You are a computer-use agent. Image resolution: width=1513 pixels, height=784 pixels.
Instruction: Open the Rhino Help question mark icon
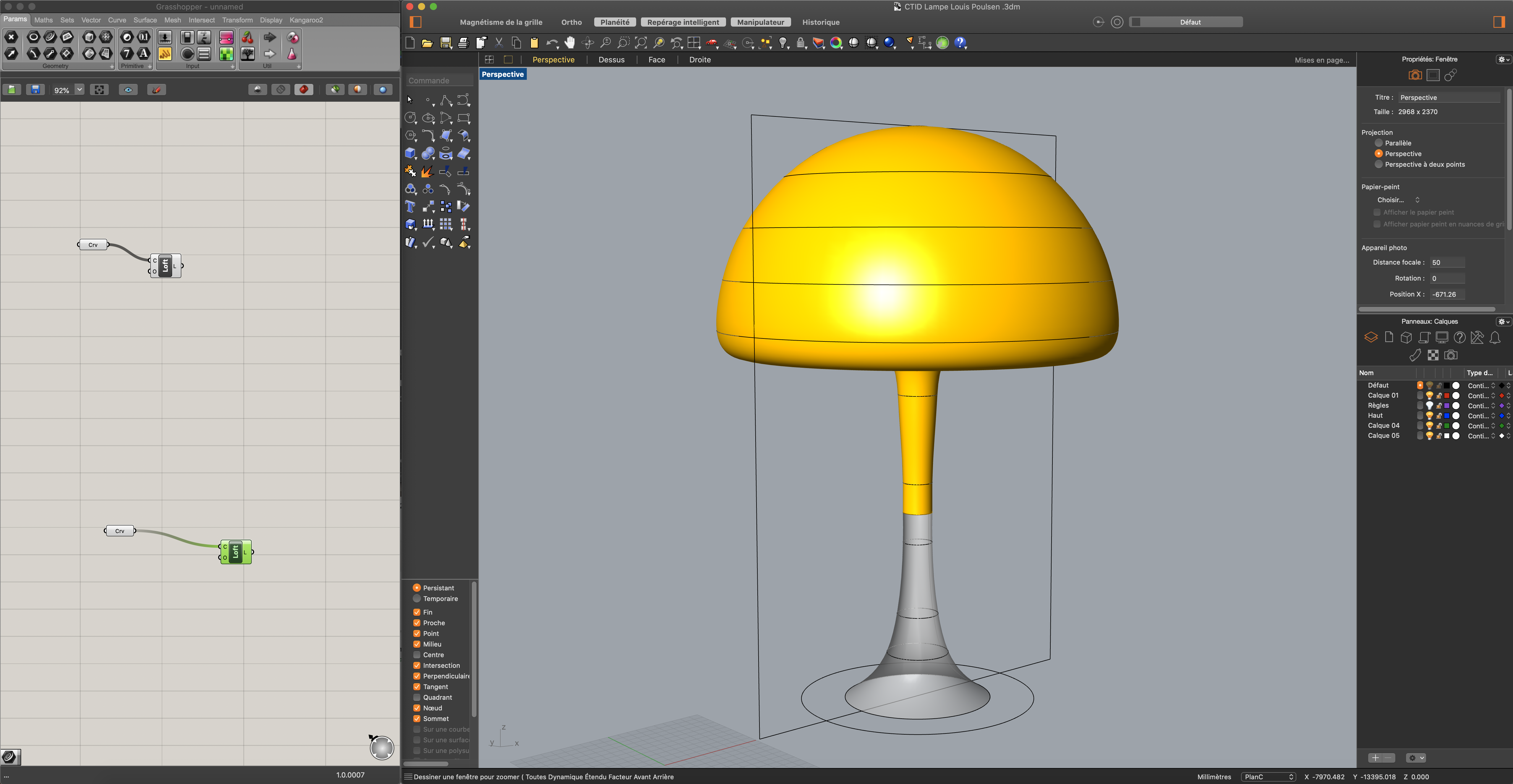(x=960, y=42)
